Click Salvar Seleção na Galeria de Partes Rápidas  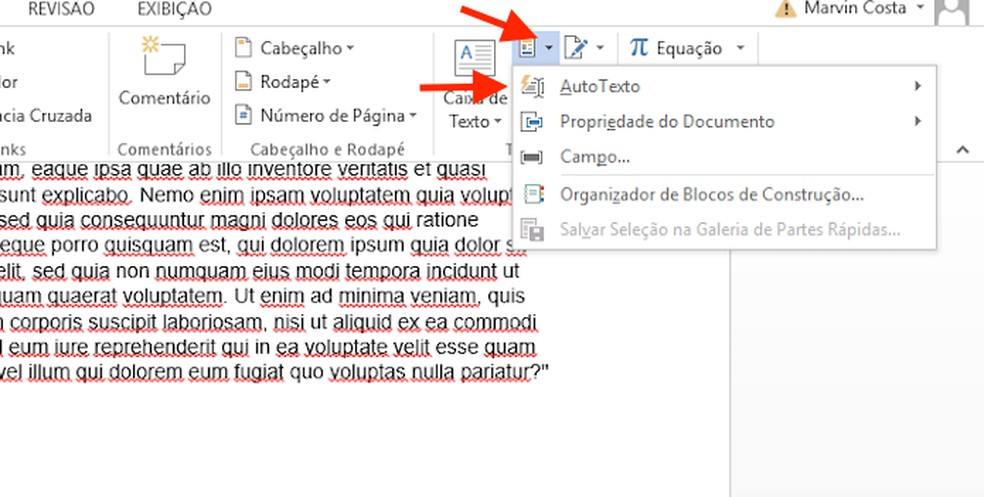(x=725, y=230)
